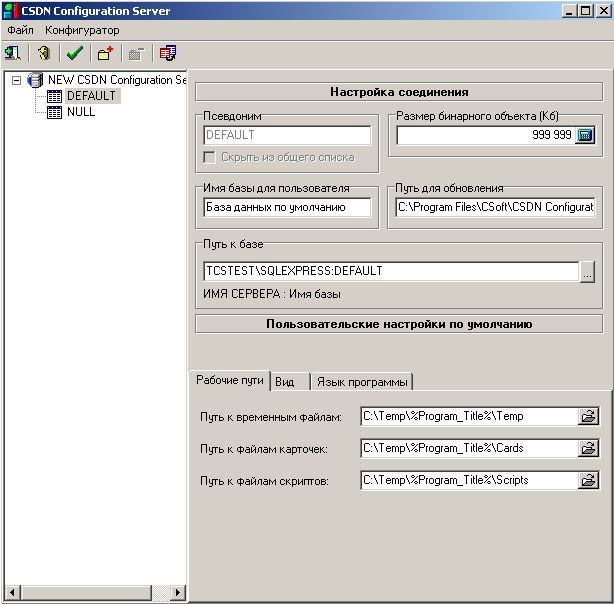This screenshot has height=604, width=614.
Task: Click the yellow help toolbar icon
Action: pyautogui.click(x=44, y=53)
